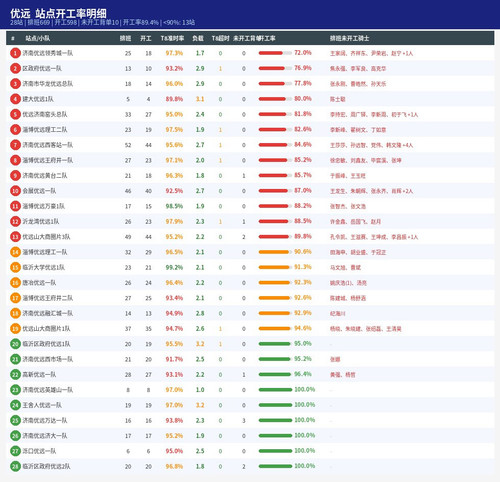
Task: Click the summary line starting with 28站
Action: point(102,23)
